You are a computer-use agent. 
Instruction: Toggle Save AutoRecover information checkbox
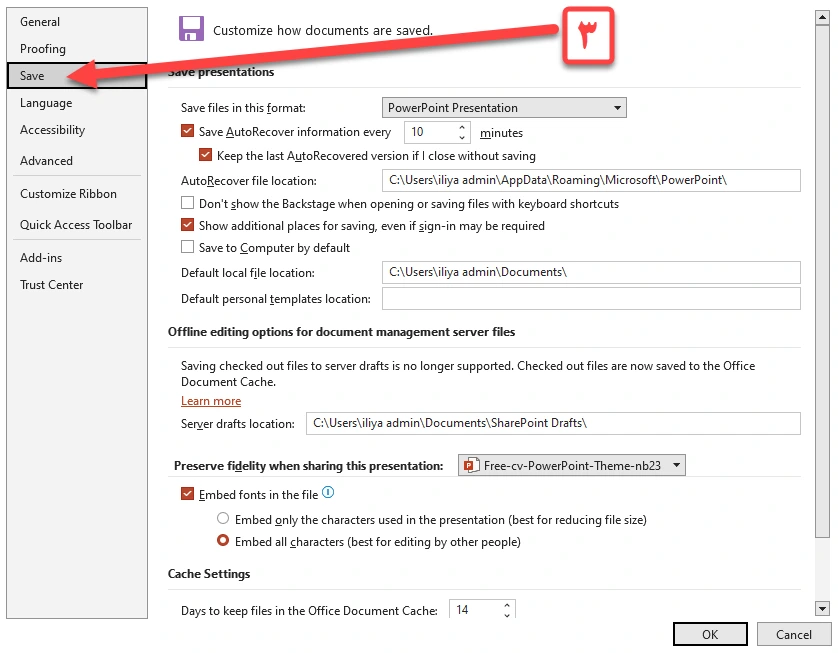pyautogui.click(x=188, y=131)
